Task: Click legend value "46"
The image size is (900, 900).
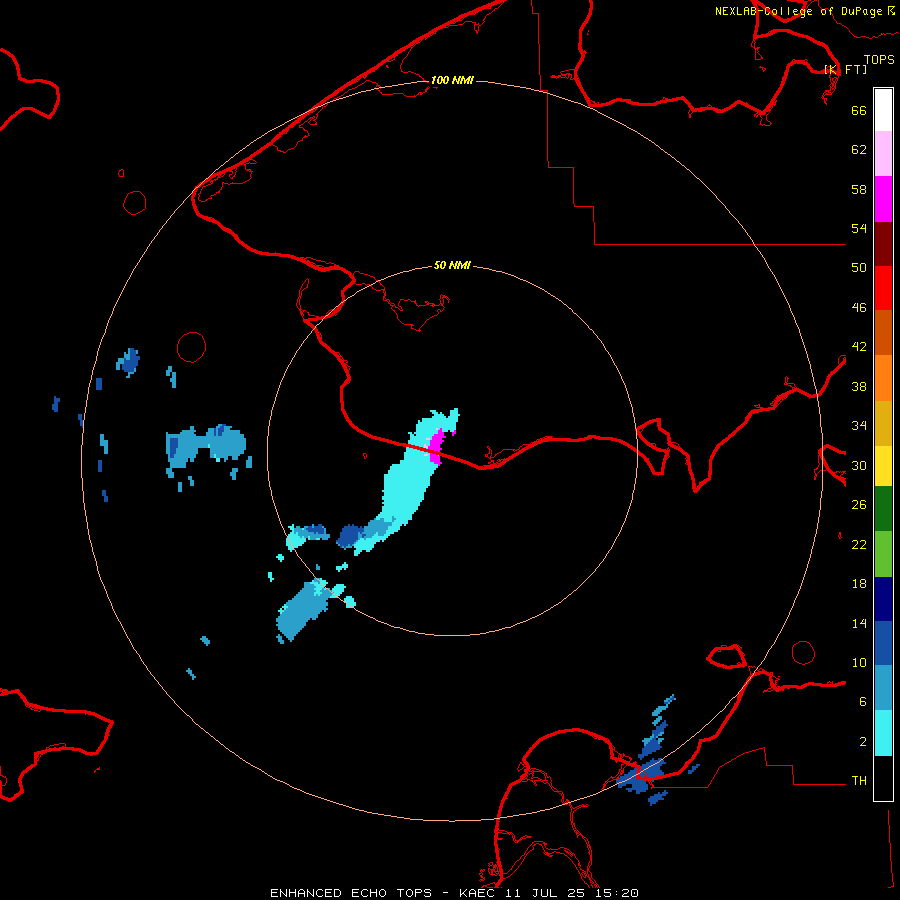Action: [859, 307]
